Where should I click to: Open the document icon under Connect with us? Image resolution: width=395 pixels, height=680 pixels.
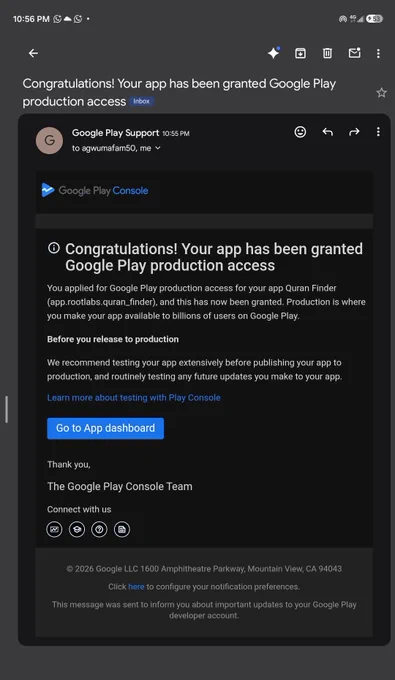[x=122, y=530]
